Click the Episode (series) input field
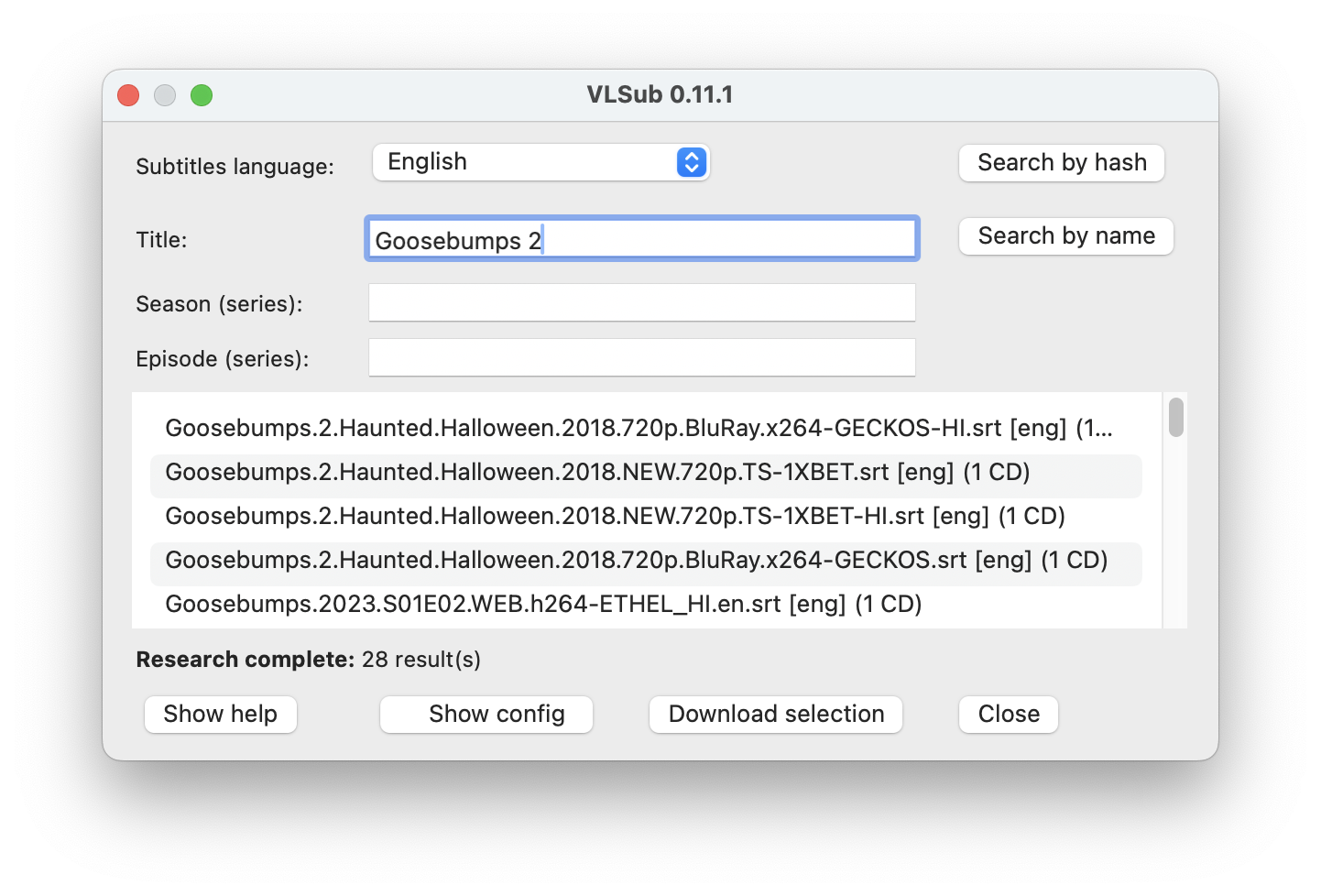 (641, 357)
